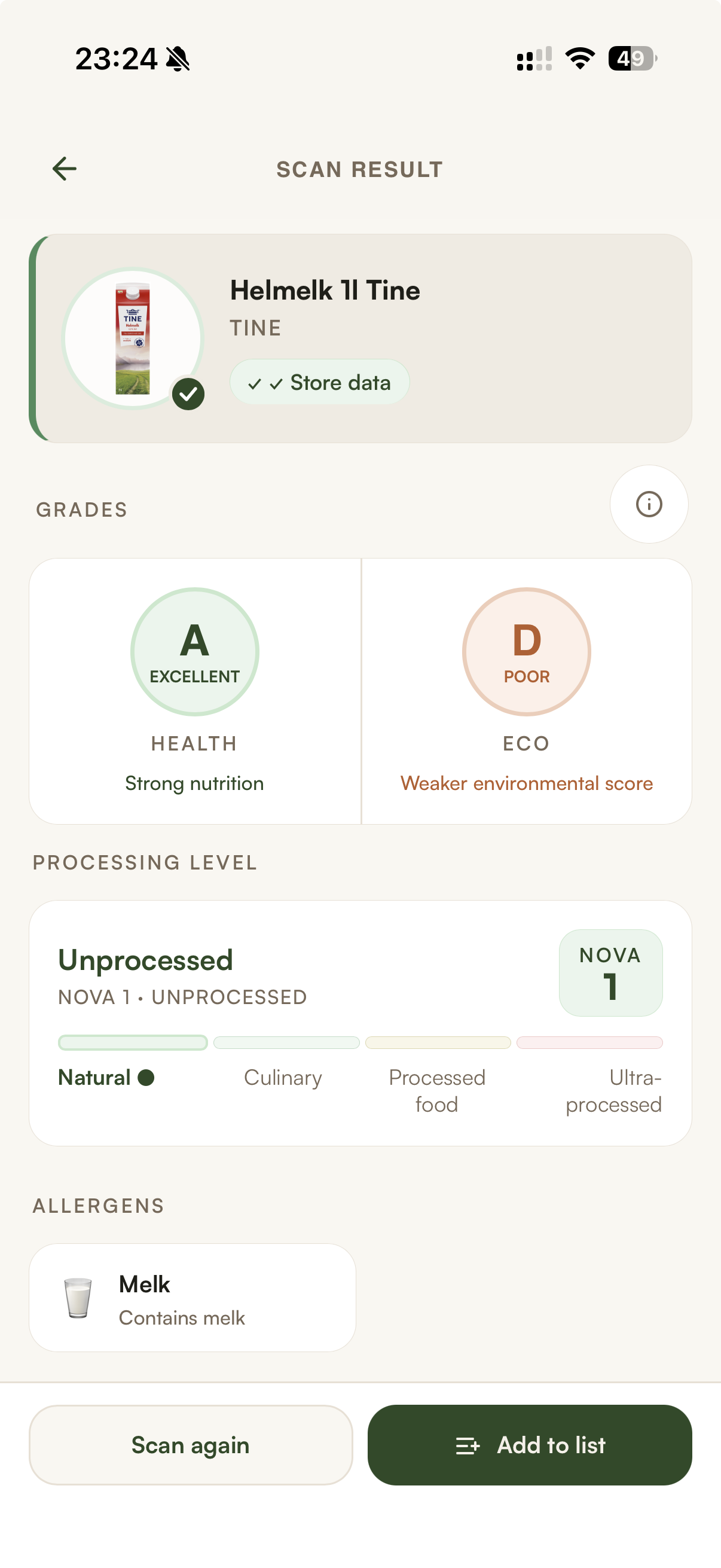Select the Culinary processing bar segment
Screen dimensions: 721x1568
tap(286, 1042)
